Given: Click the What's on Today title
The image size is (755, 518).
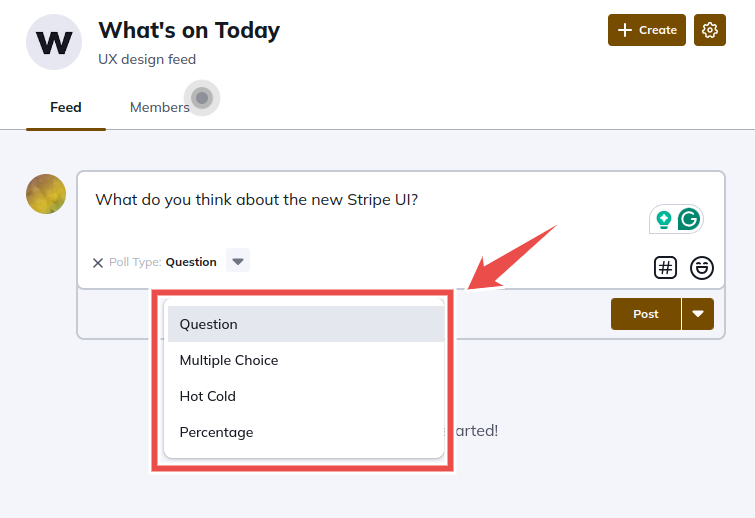Looking at the screenshot, I should click(x=189, y=30).
